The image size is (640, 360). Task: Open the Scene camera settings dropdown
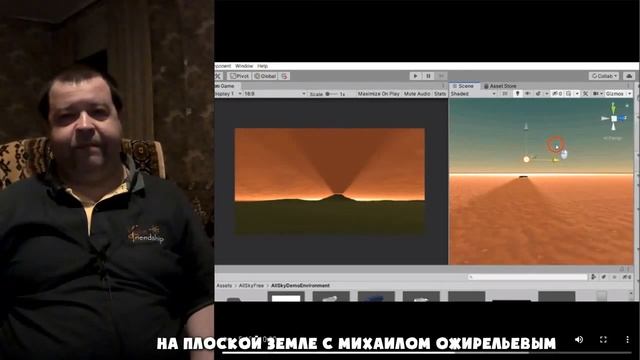pos(598,94)
